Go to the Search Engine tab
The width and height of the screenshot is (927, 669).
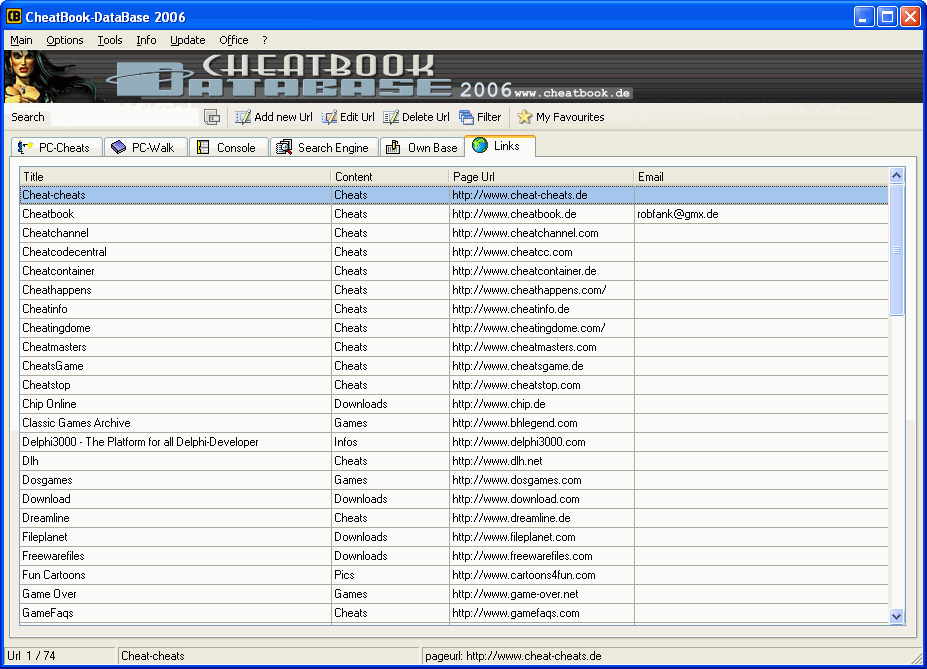pos(323,148)
